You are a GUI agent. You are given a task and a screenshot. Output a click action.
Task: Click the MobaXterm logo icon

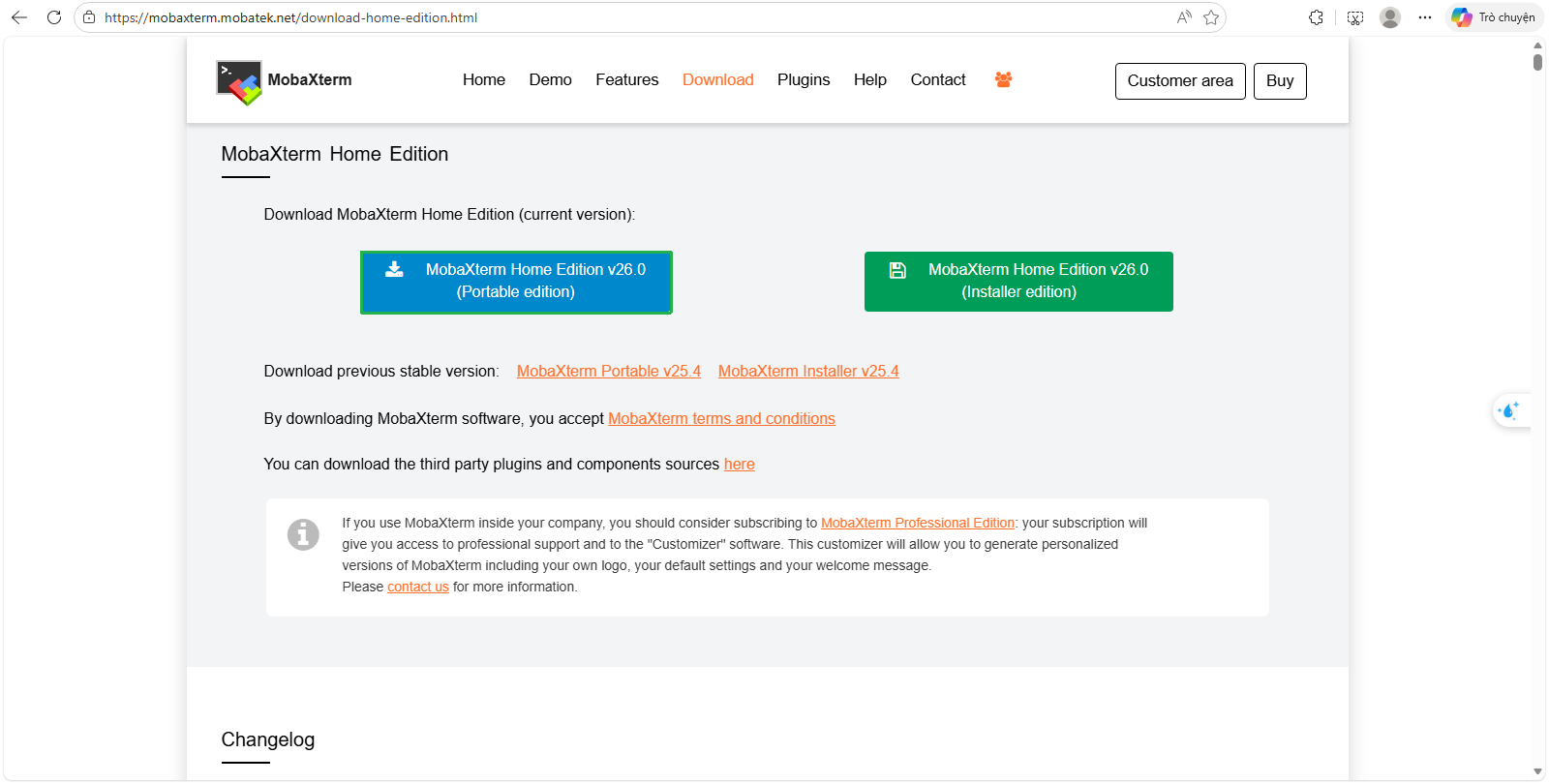tap(239, 82)
